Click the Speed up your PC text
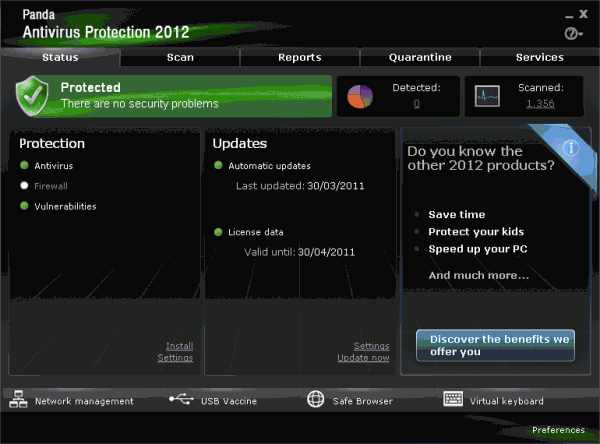Screen dimensions: 600x444 pyautogui.click(x=478, y=249)
